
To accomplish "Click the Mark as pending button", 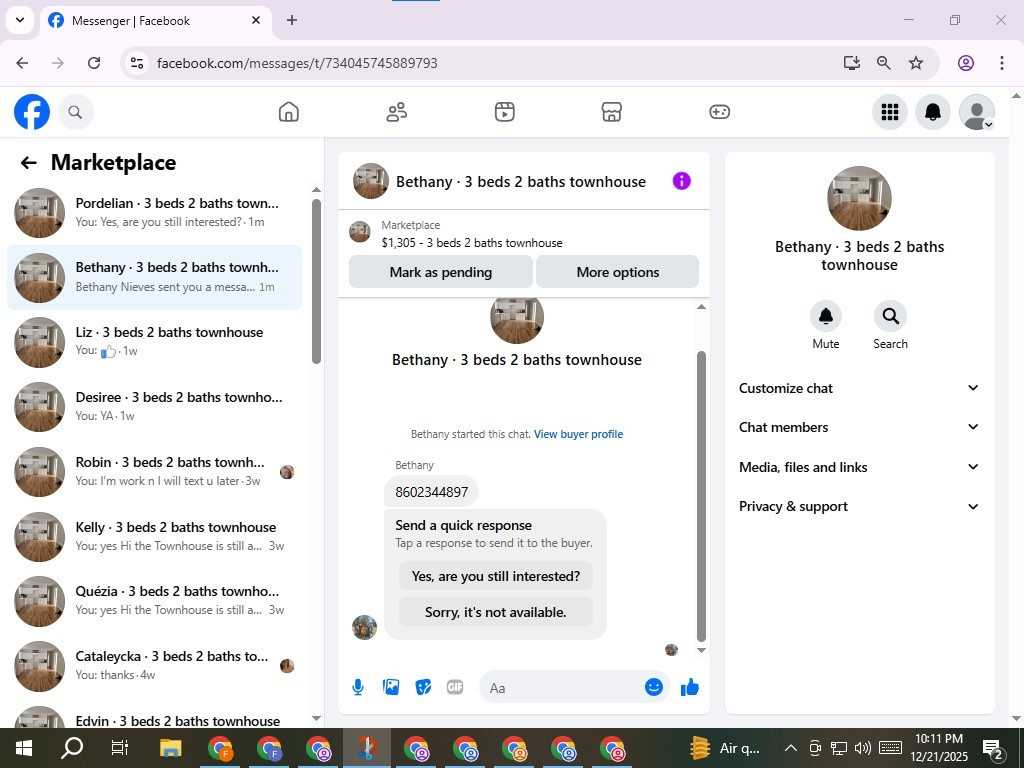I will 441,272.
